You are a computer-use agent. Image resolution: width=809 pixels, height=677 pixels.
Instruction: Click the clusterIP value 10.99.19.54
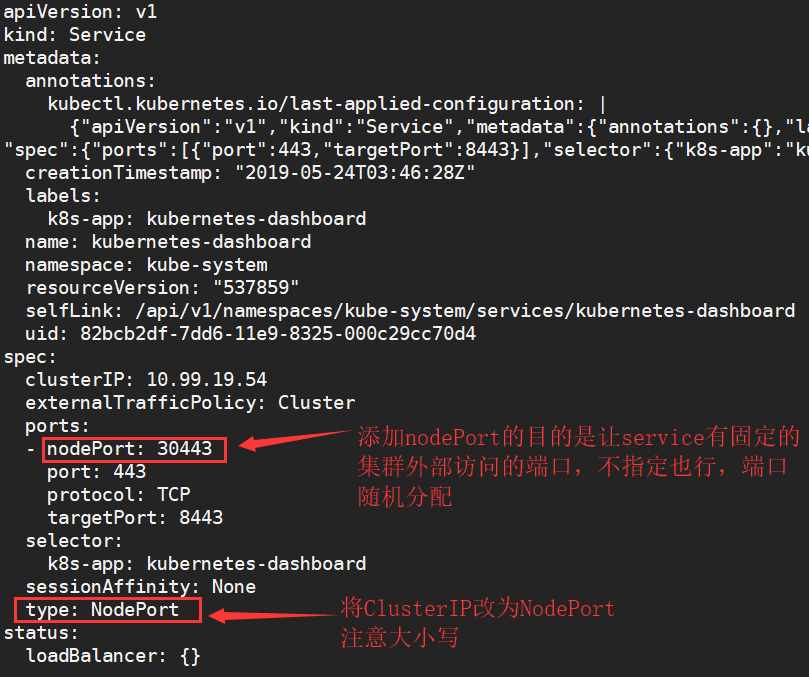tap(207, 380)
